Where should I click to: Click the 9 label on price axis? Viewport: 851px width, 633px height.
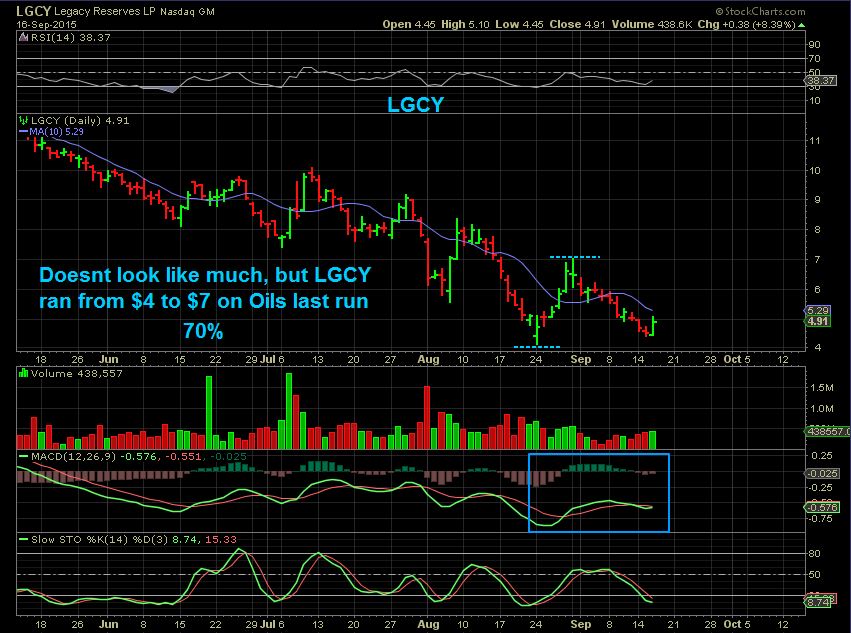[x=817, y=200]
